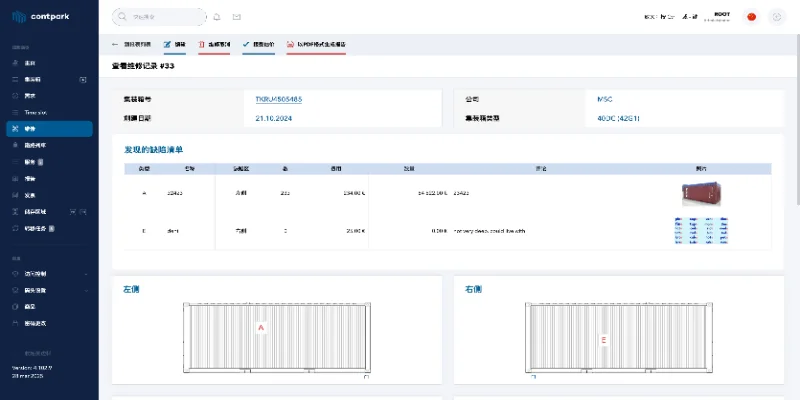
Task: Click the notification bell icon
Action: (217, 17)
